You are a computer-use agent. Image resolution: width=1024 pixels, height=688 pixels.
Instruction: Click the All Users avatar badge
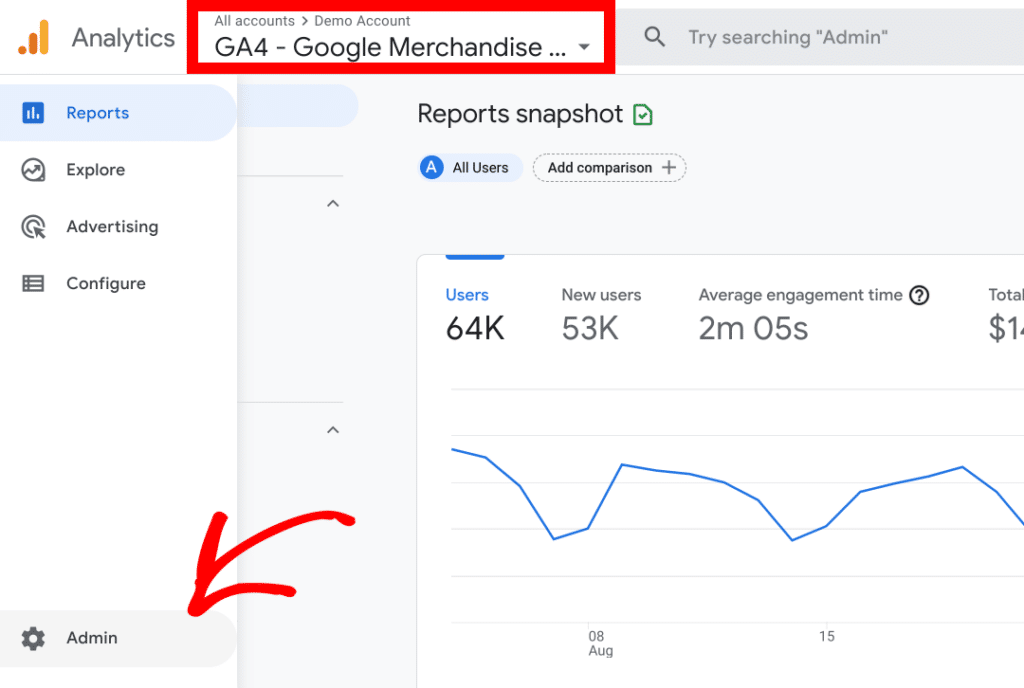click(431, 167)
